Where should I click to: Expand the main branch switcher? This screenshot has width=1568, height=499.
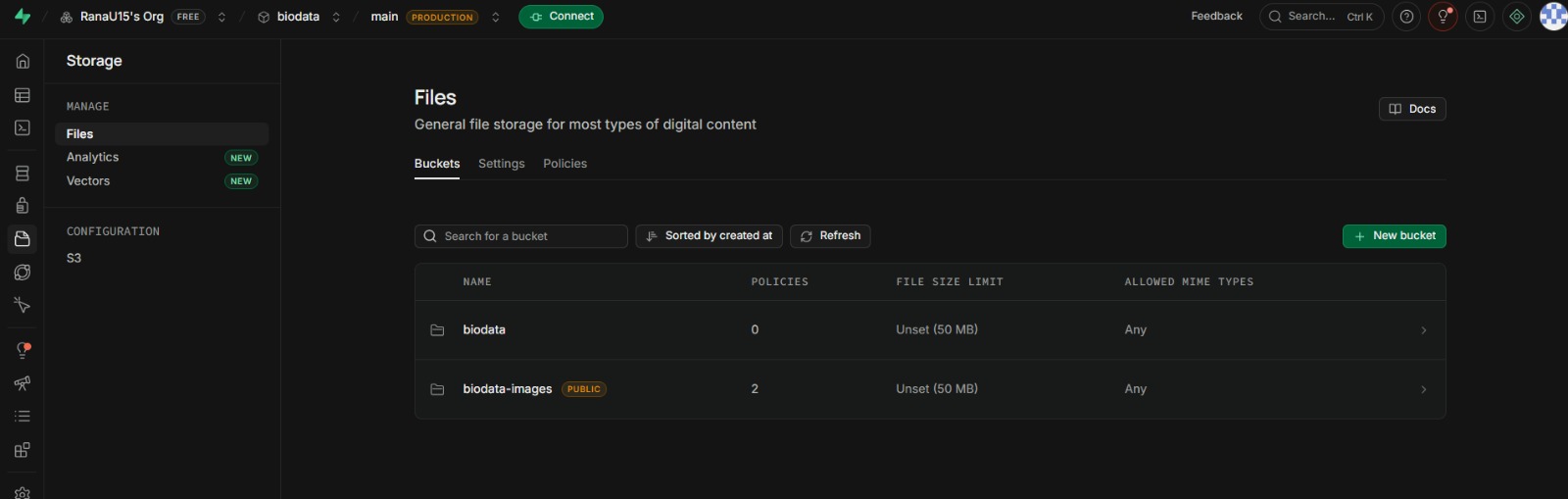(495, 17)
